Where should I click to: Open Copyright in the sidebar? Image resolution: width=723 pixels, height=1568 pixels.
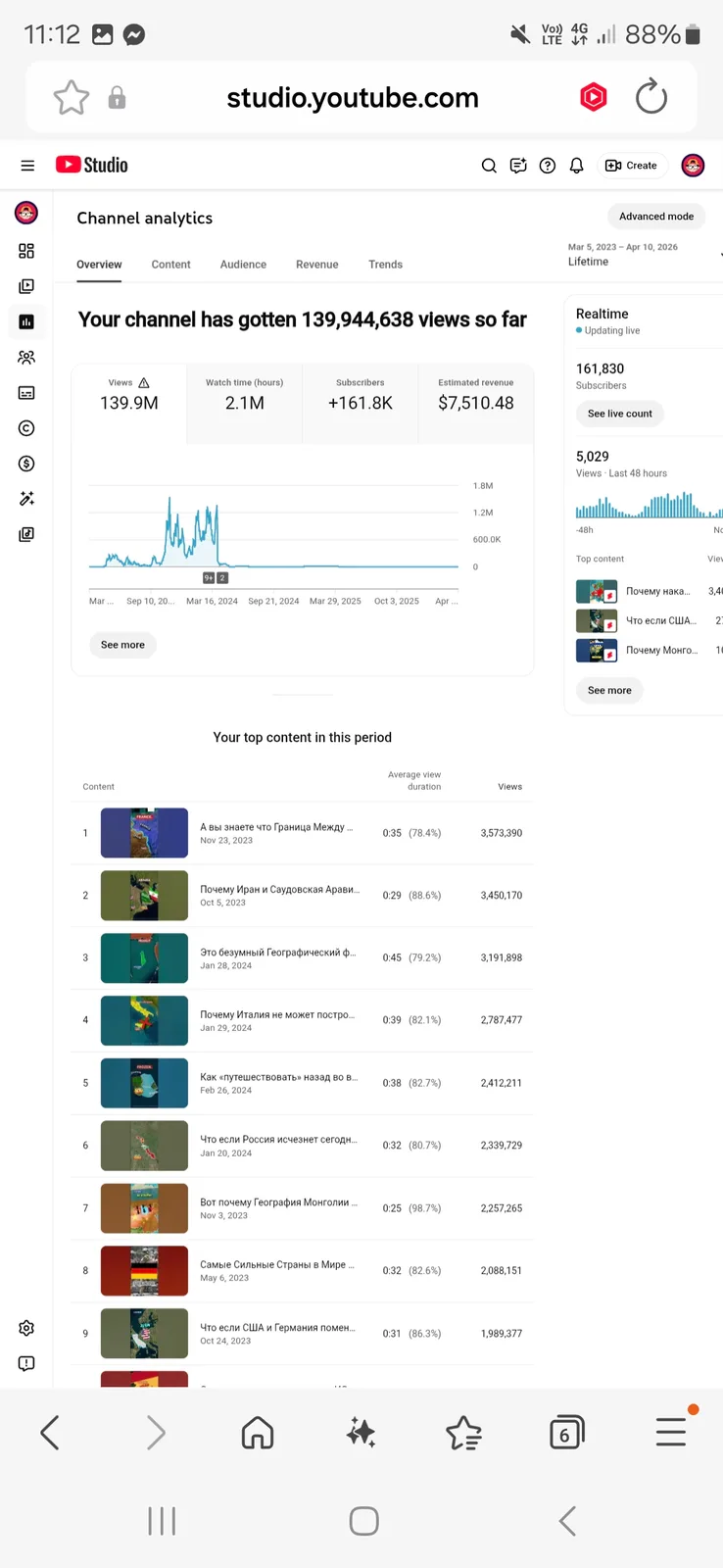click(26, 428)
